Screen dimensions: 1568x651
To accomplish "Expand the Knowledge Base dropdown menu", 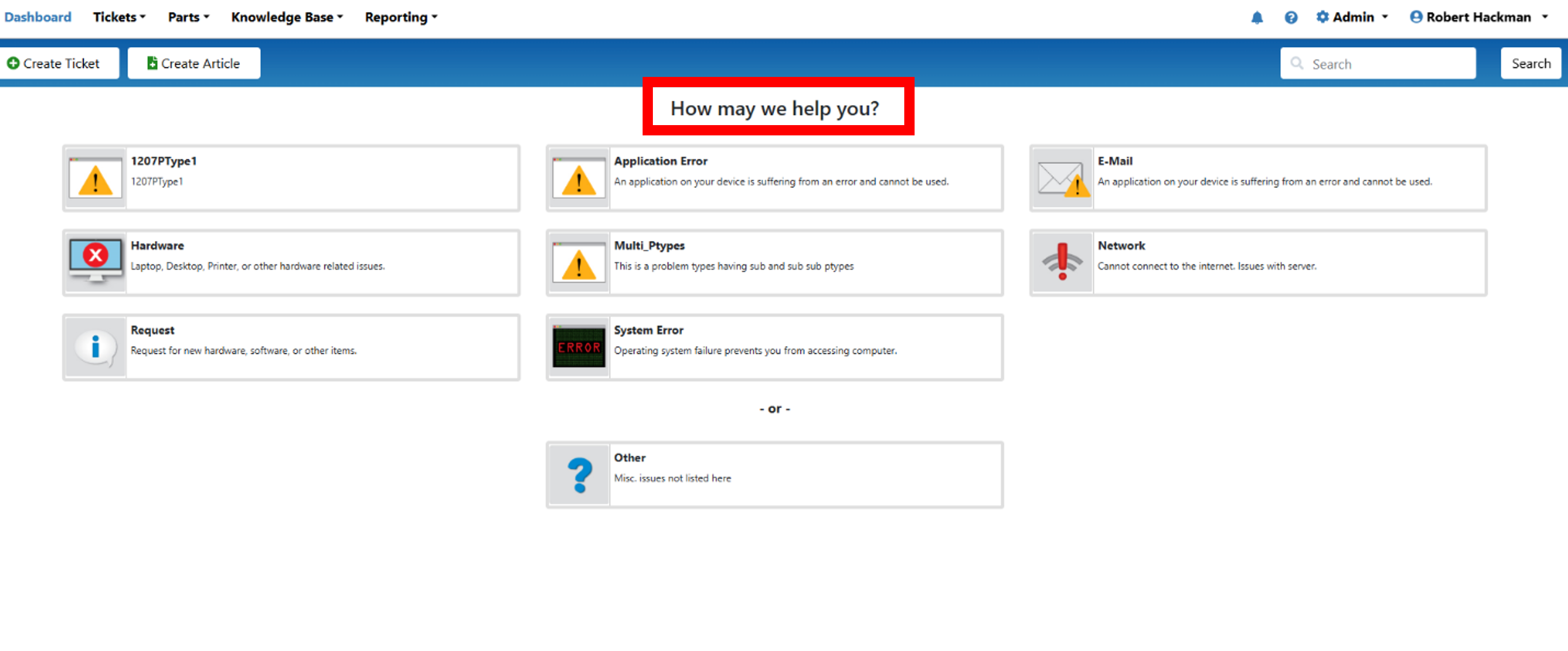I will [287, 17].
